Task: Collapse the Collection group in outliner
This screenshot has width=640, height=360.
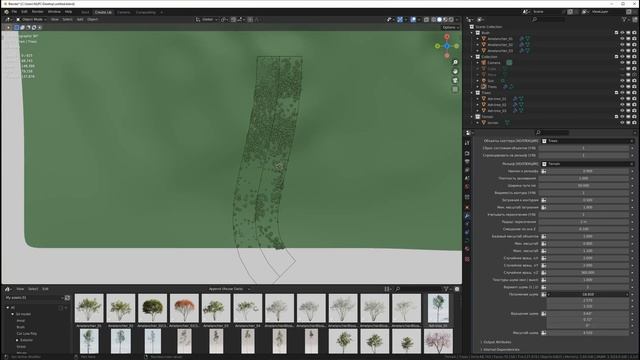Action: pyautogui.click(x=472, y=57)
